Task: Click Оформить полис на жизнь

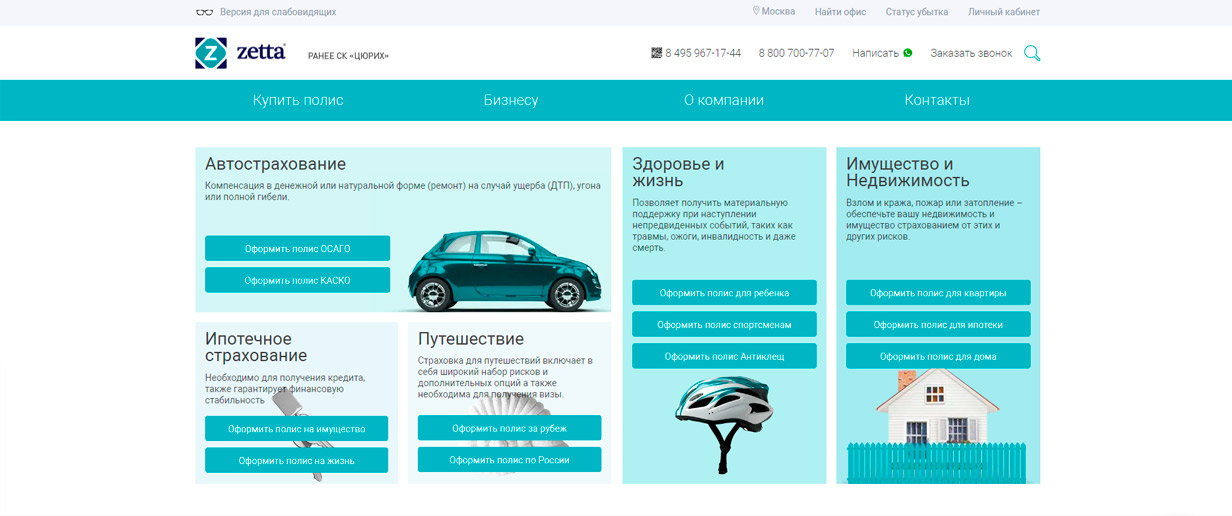Action: pyautogui.click(x=296, y=460)
